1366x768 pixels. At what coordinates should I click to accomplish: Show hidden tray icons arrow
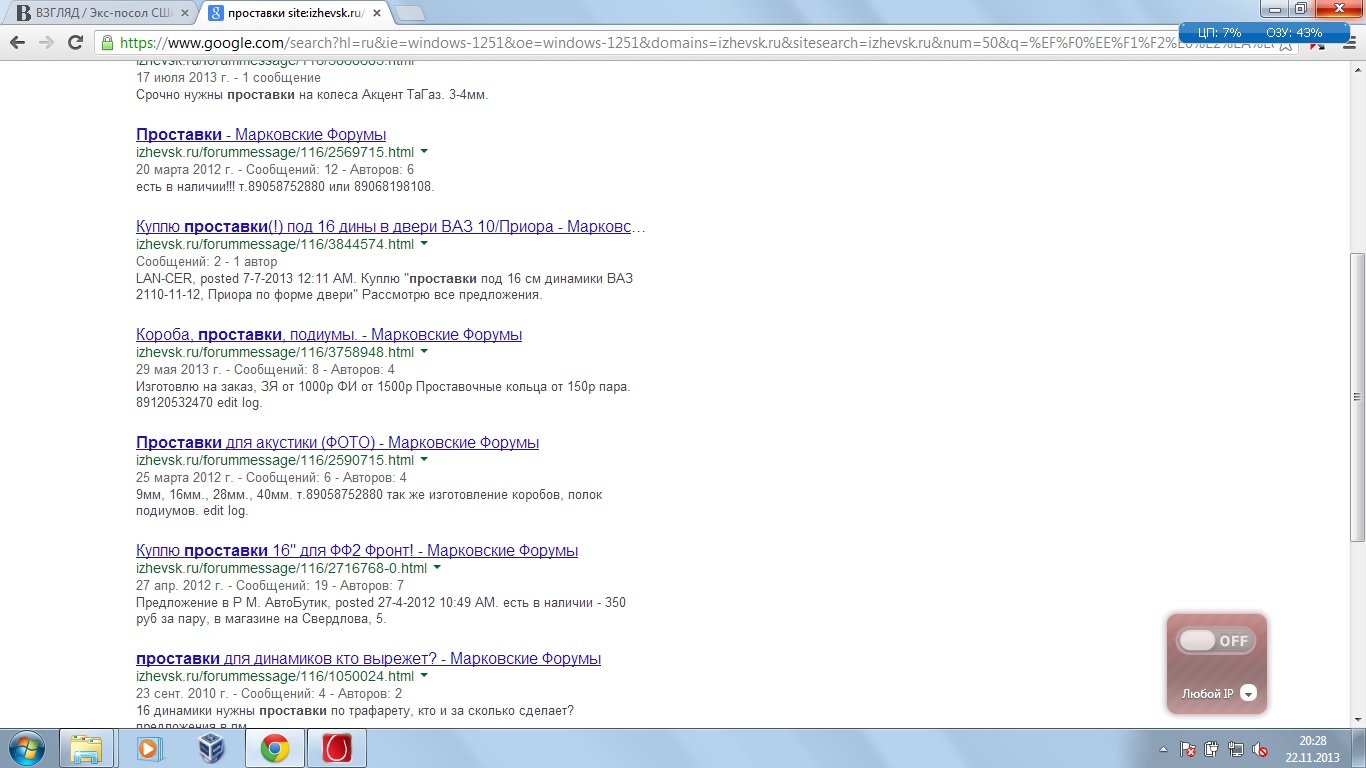tap(1163, 748)
